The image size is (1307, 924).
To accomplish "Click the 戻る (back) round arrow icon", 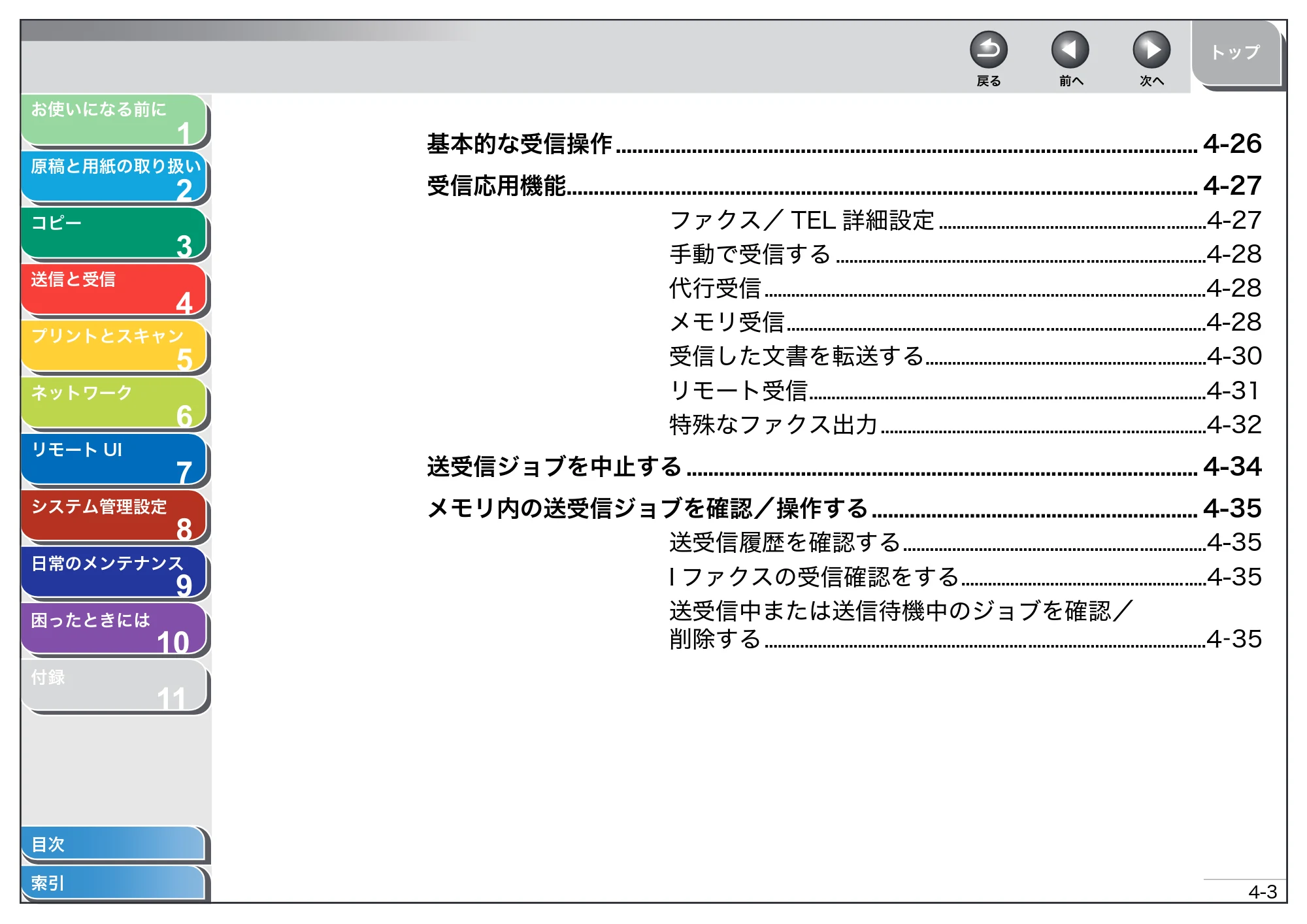I will point(988,50).
